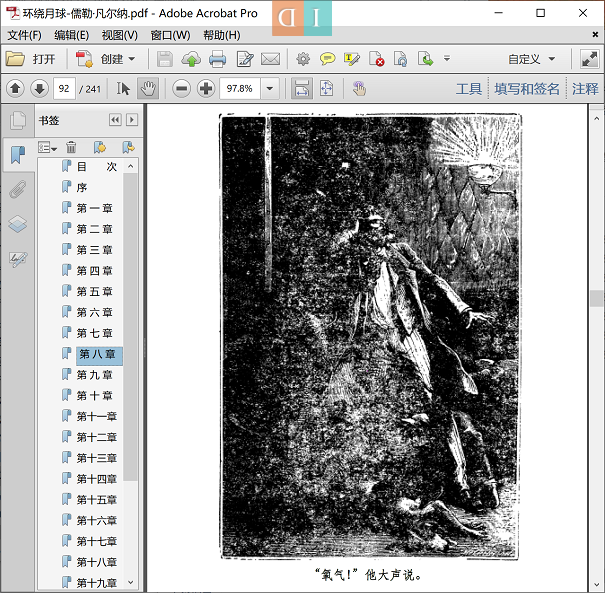Open quick tools overflow arrow
This screenshot has height=593, width=605.
(447, 59)
